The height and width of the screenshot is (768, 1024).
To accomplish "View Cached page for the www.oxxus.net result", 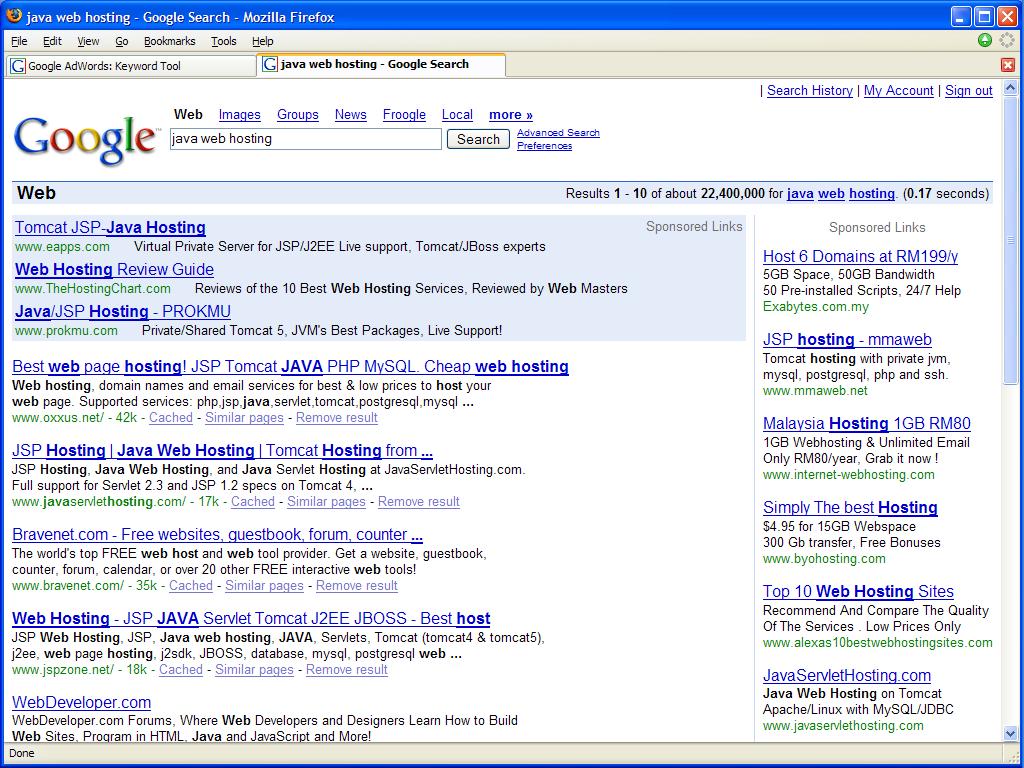I will tap(170, 418).
